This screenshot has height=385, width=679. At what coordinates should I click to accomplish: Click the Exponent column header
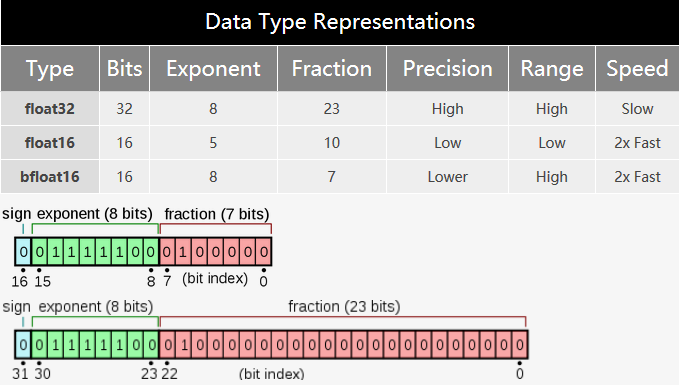pyautogui.click(x=213, y=68)
